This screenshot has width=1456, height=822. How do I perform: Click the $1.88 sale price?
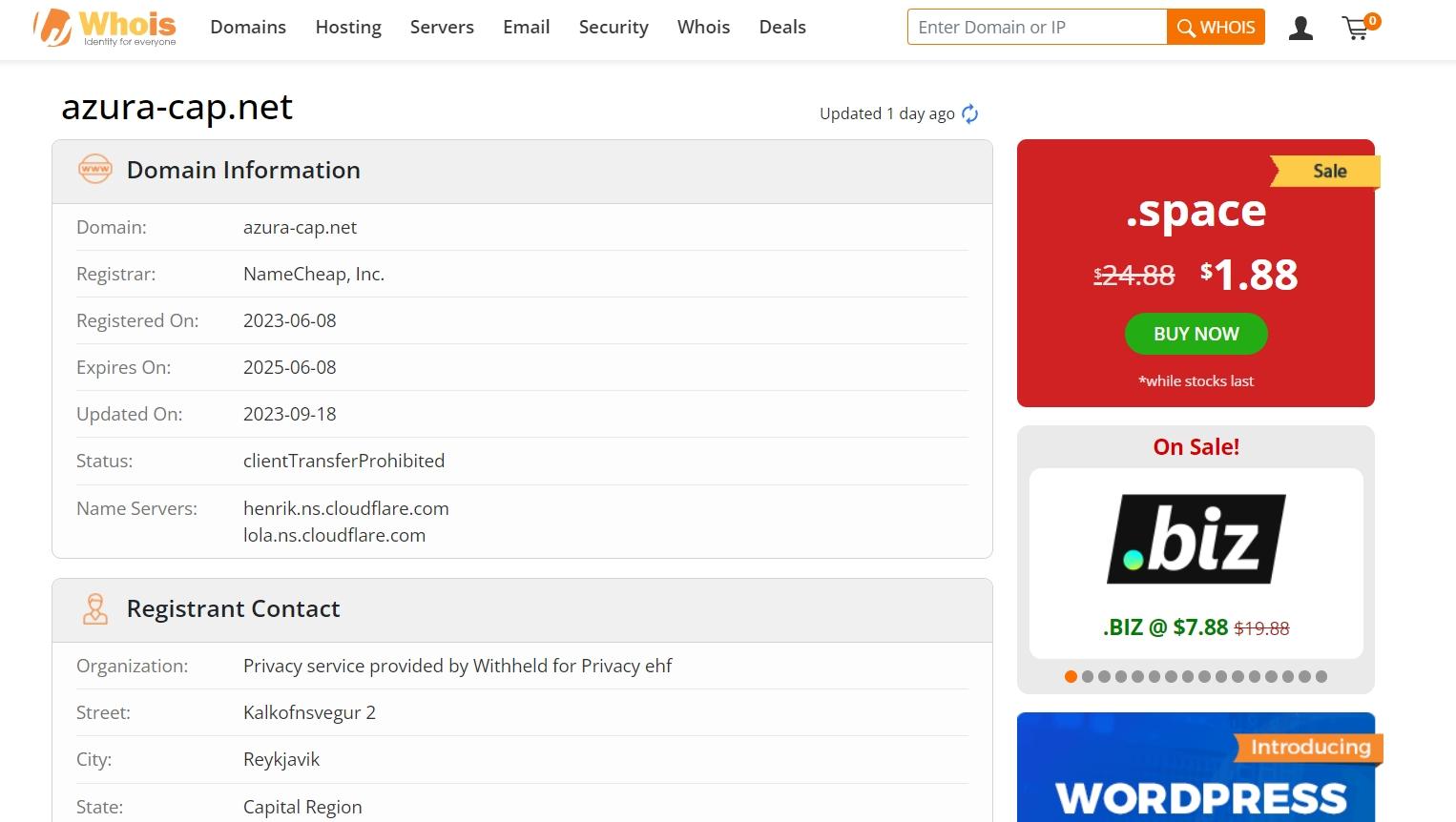[x=1249, y=275]
